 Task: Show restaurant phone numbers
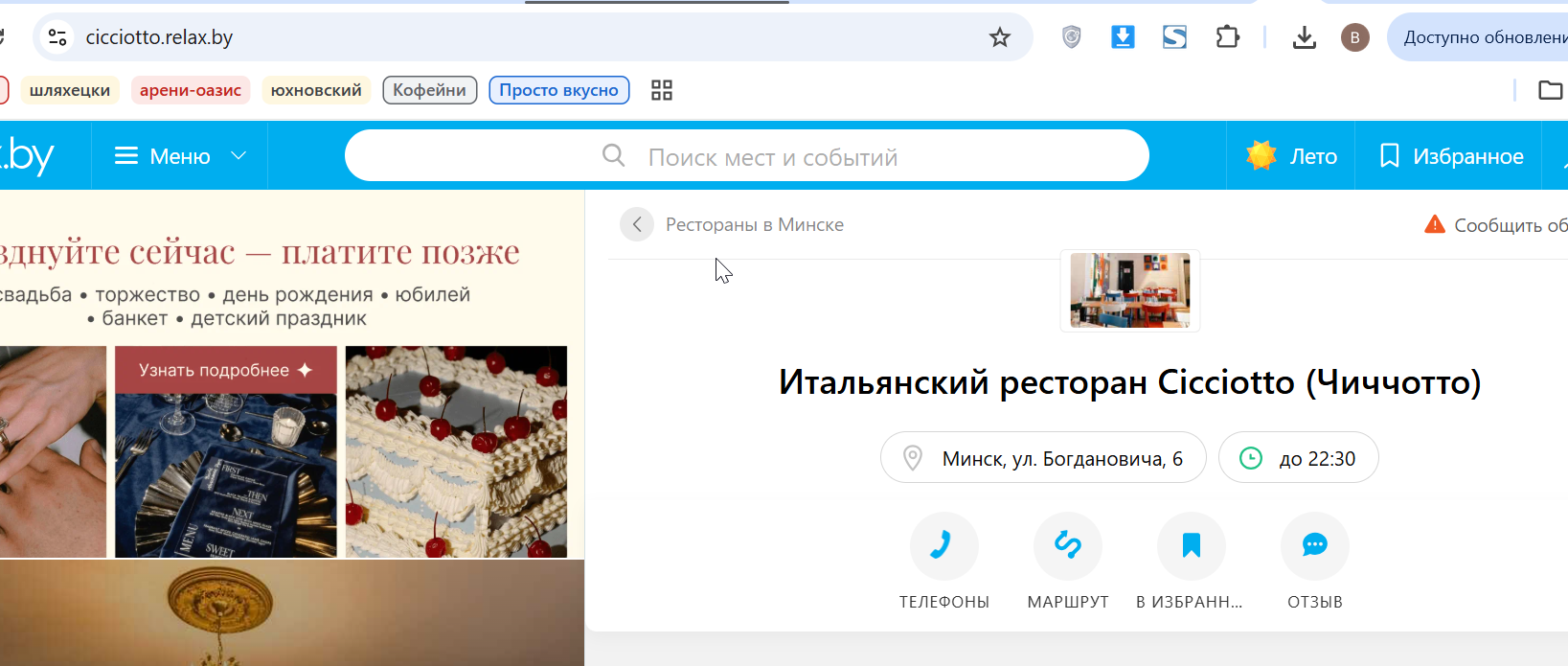pyautogui.click(x=944, y=546)
